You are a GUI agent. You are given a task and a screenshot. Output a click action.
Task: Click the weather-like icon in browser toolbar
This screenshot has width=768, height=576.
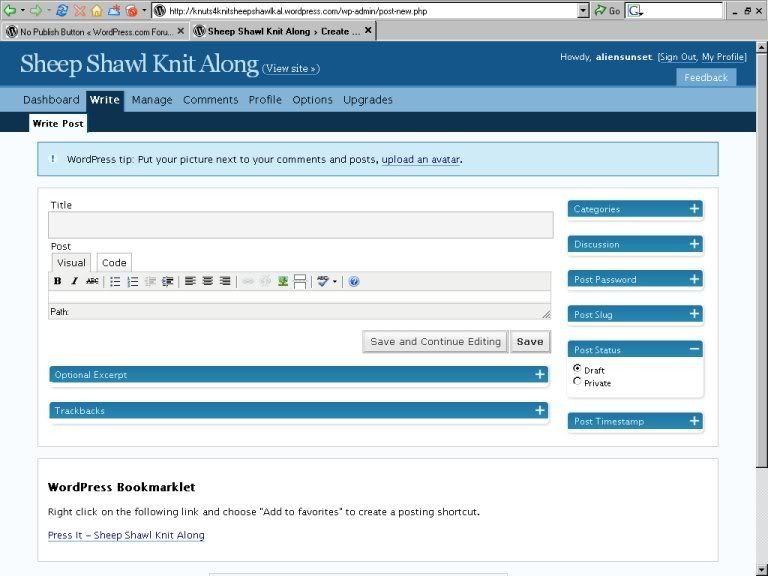pyautogui.click(x=114, y=10)
